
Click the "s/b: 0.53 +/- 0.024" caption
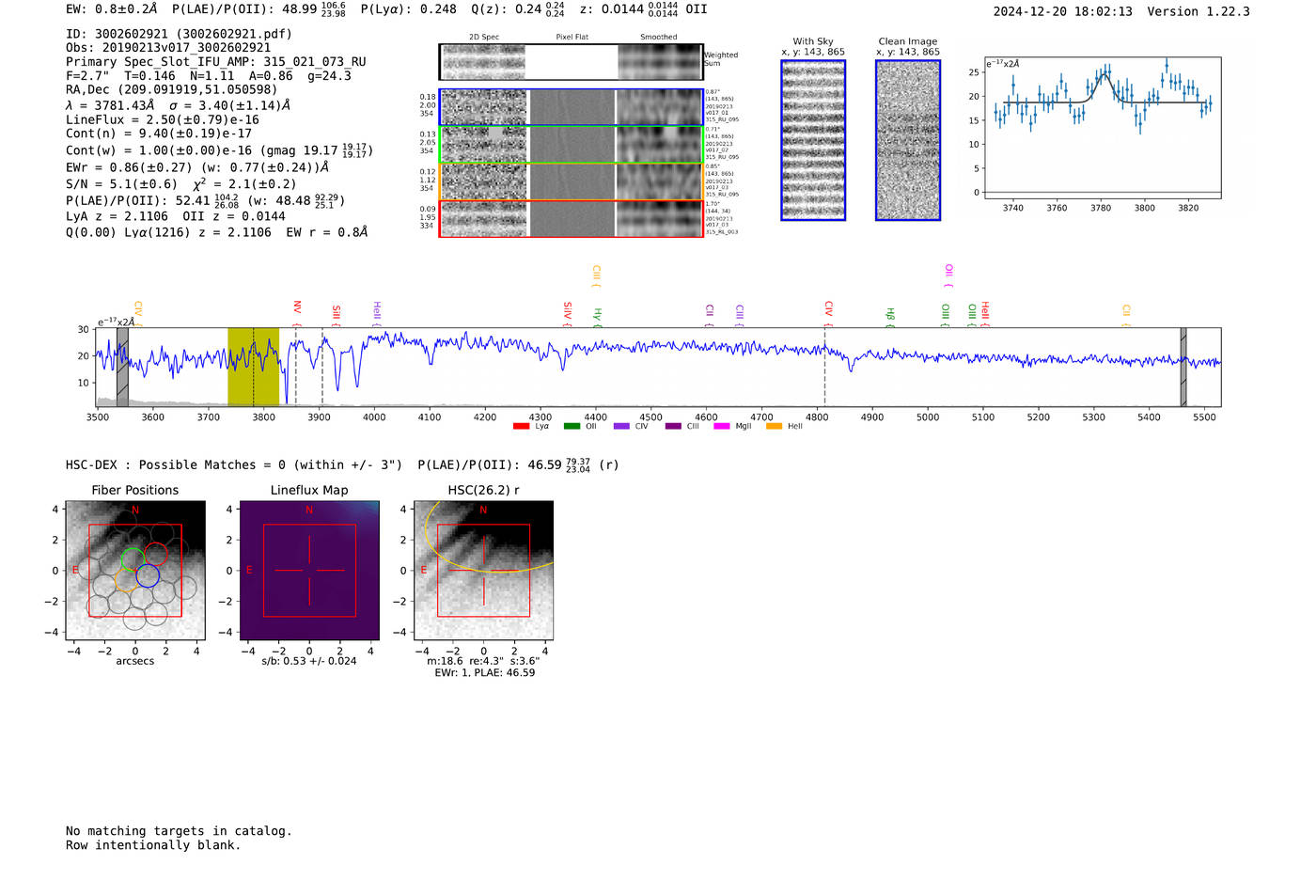309,661
